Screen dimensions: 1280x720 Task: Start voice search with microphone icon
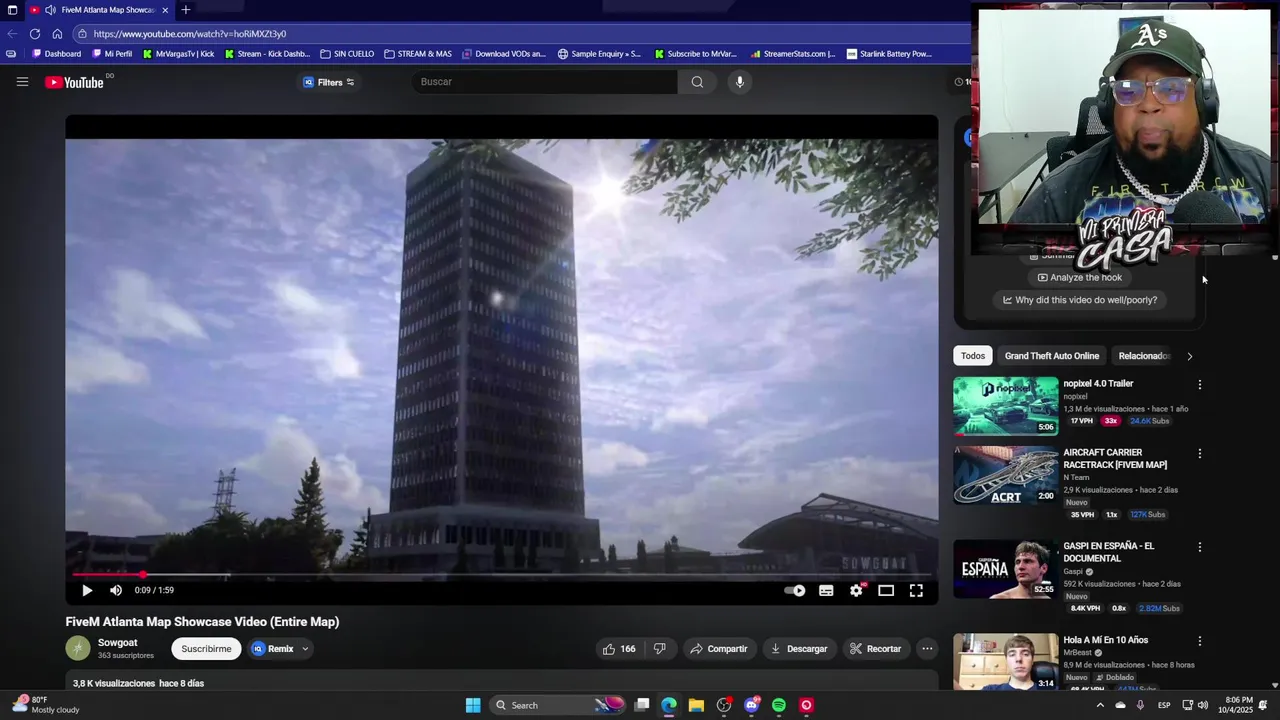click(740, 82)
